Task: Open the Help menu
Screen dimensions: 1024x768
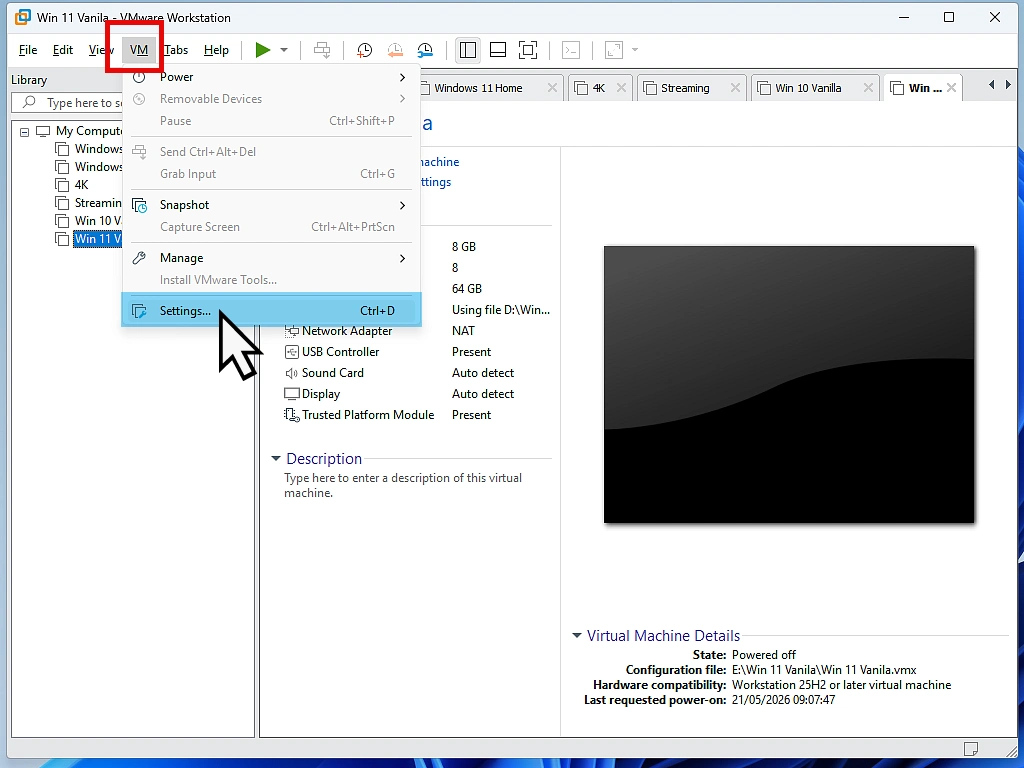Action: point(216,50)
